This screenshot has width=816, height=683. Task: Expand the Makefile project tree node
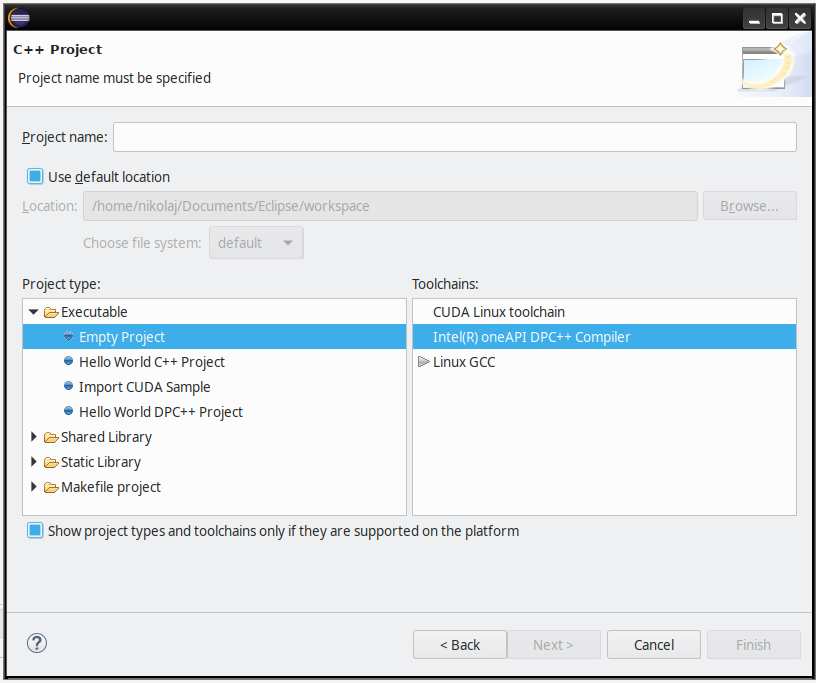pyautogui.click(x=34, y=487)
